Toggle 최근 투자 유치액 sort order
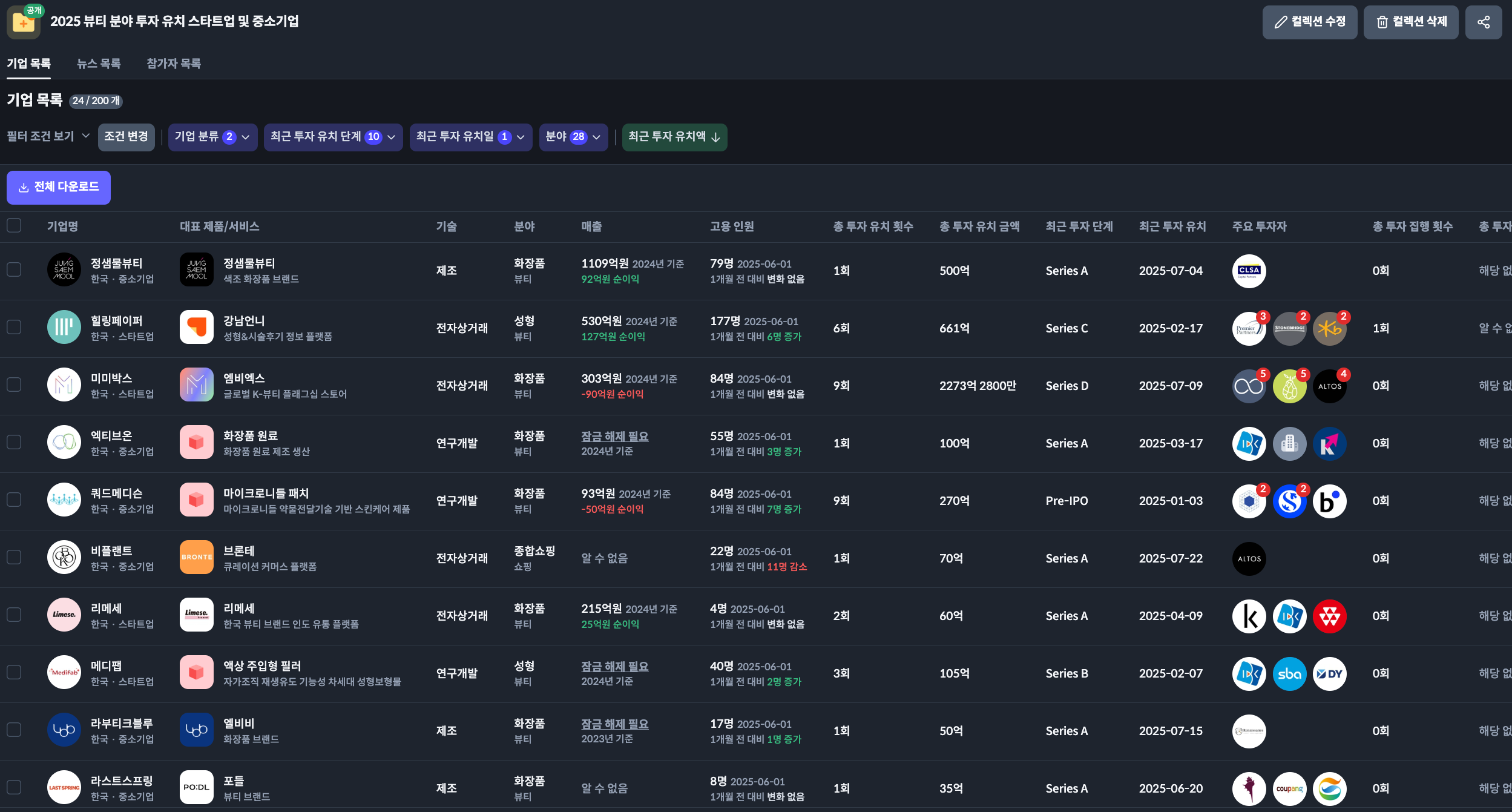The width and height of the screenshot is (1512, 812). [674, 137]
